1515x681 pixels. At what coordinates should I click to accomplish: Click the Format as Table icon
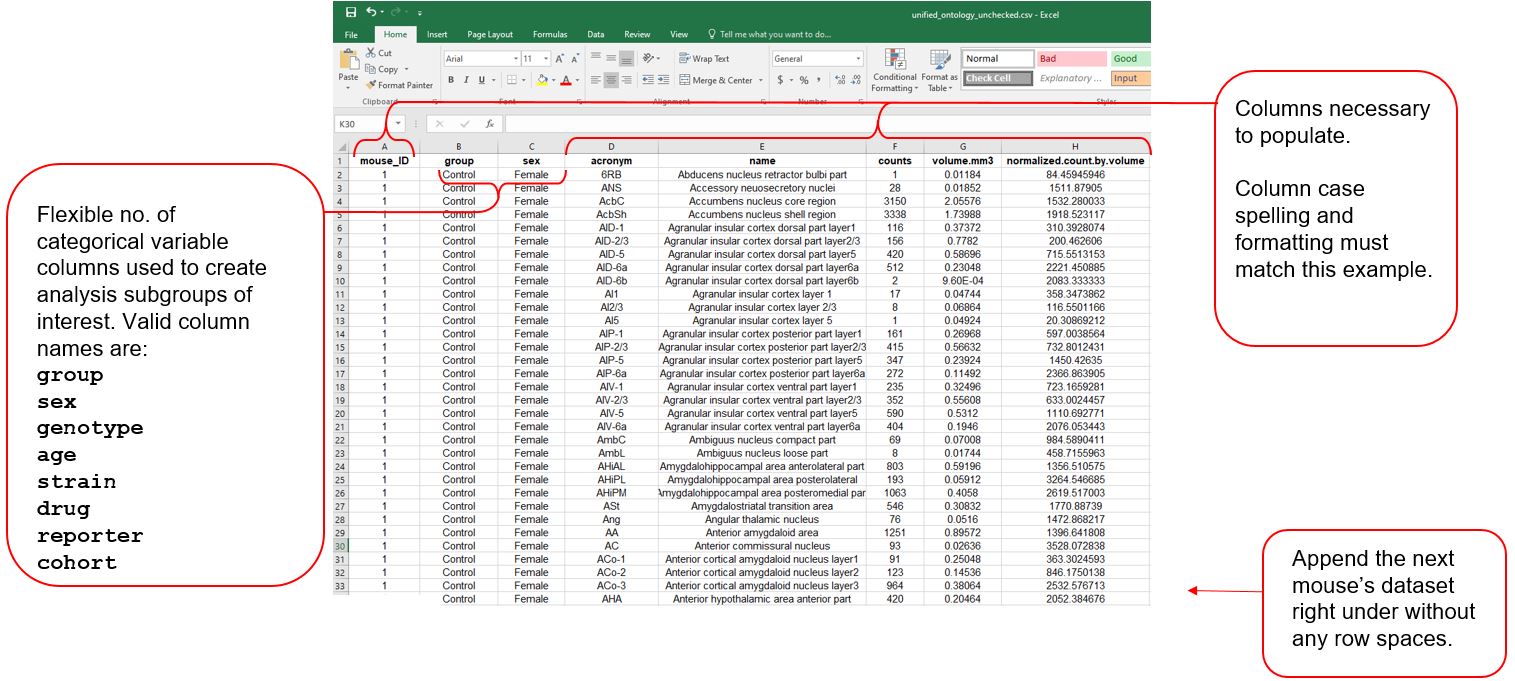pos(939,70)
